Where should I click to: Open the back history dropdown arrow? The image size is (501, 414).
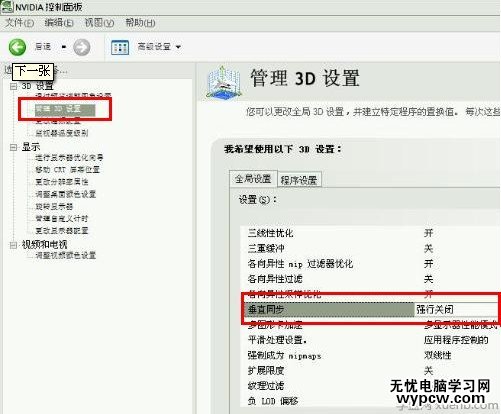[64, 47]
